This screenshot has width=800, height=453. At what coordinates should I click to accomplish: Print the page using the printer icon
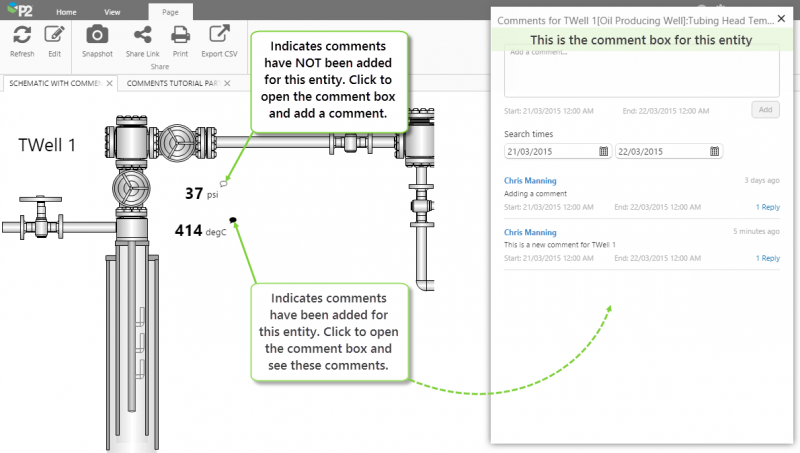pyautogui.click(x=180, y=35)
